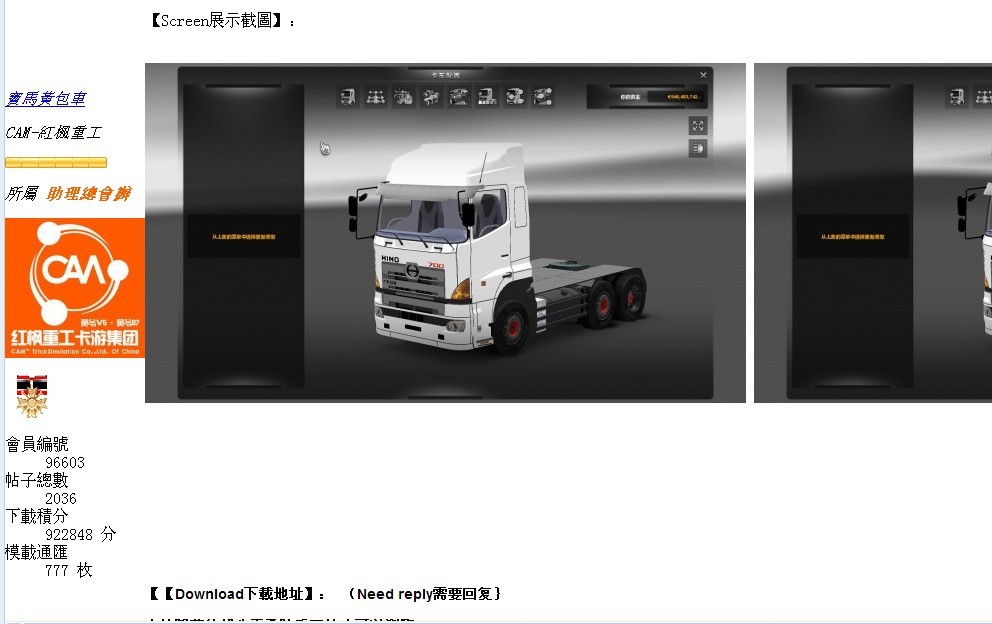The width and height of the screenshot is (992, 624).
Task: Click the 會員編號 label
Action: (x=37, y=444)
